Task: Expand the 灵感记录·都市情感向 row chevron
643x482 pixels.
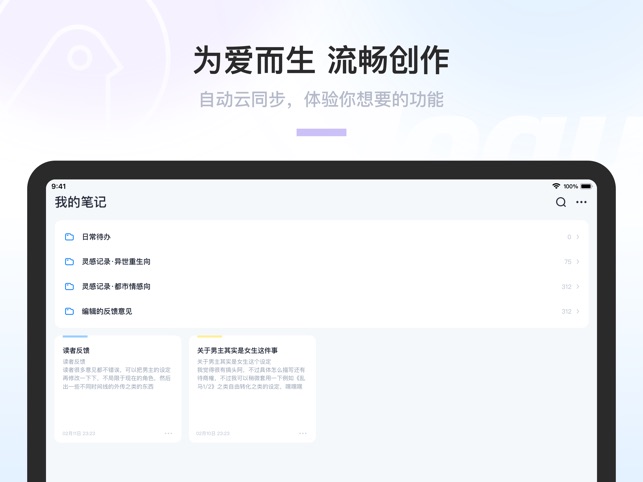Action: coord(578,287)
